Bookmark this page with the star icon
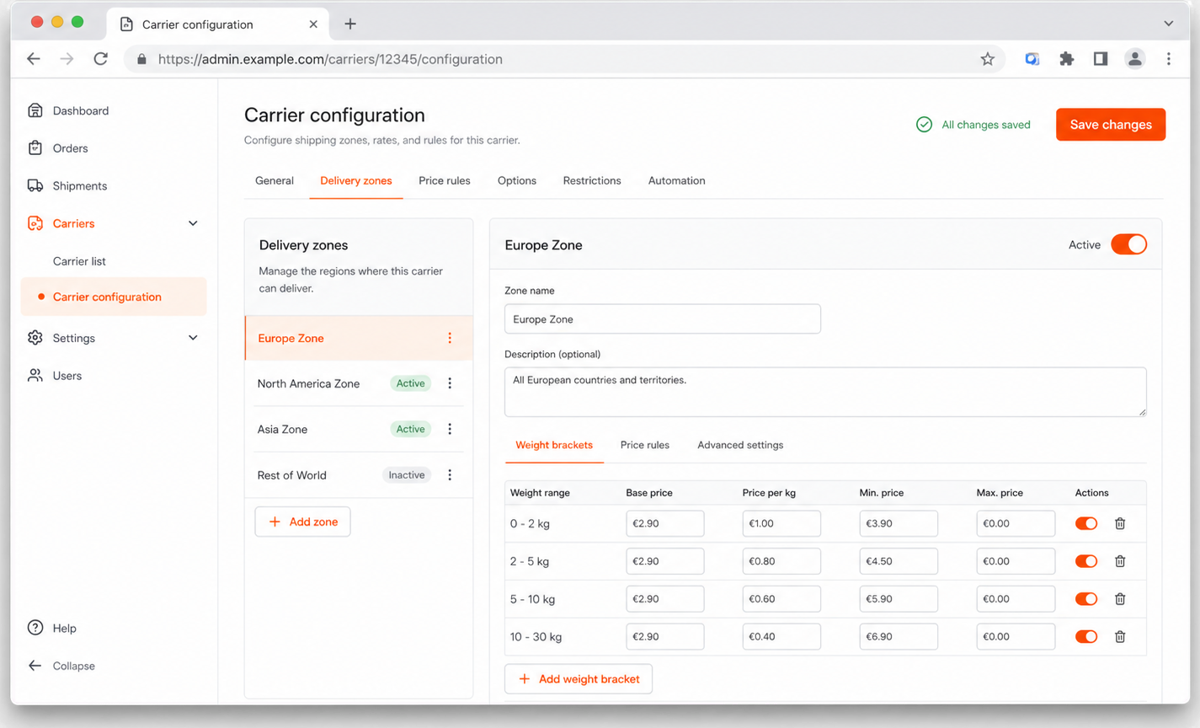The width and height of the screenshot is (1200, 728). pos(987,59)
